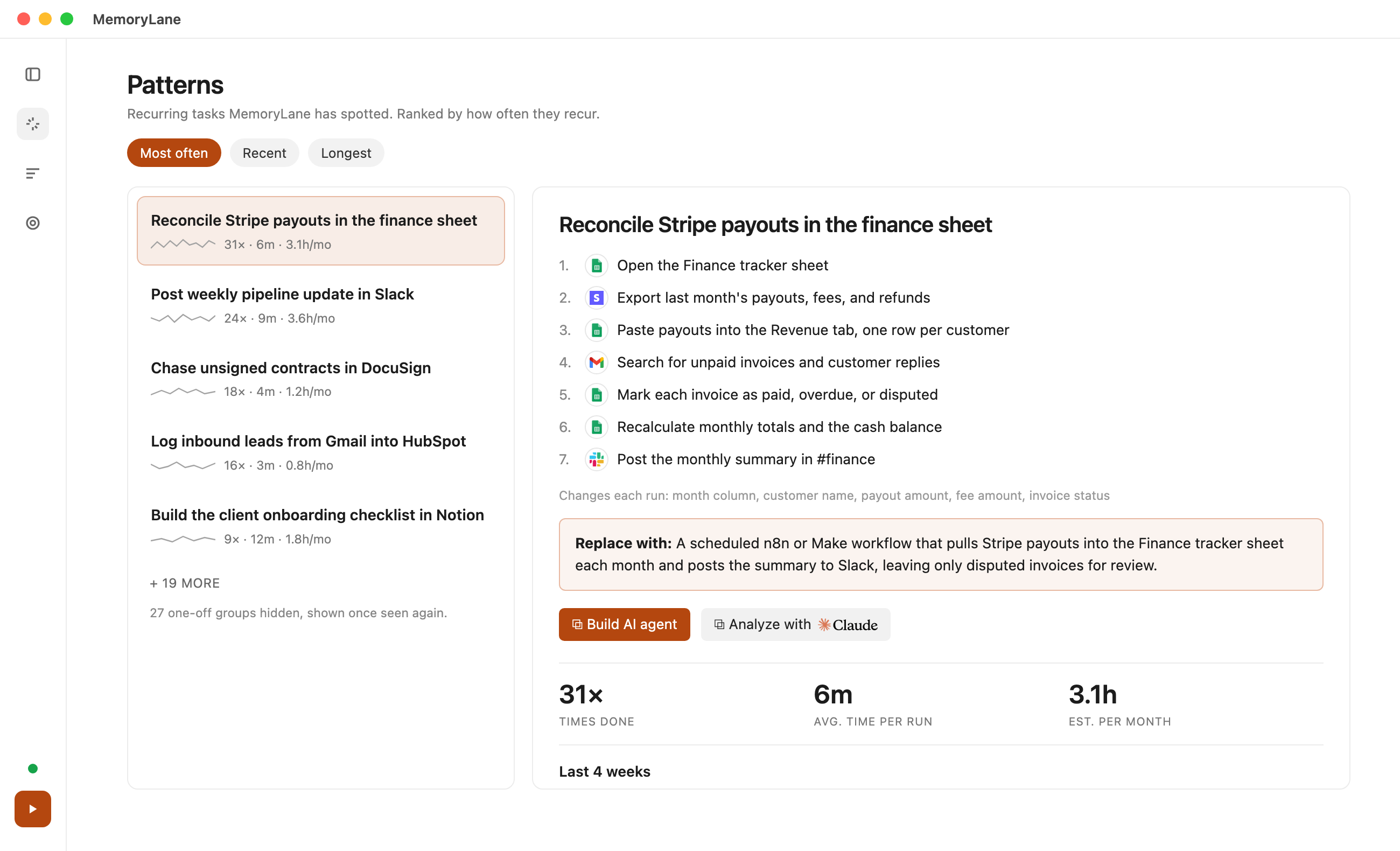Click the '18× · 4m · 1.2h/mo' stats text

(277, 392)
